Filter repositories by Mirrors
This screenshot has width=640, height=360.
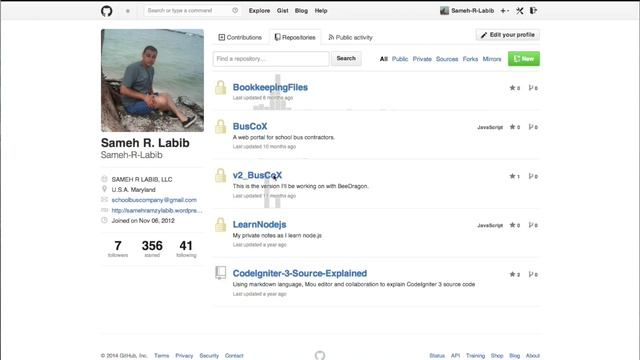click(492, 59)
